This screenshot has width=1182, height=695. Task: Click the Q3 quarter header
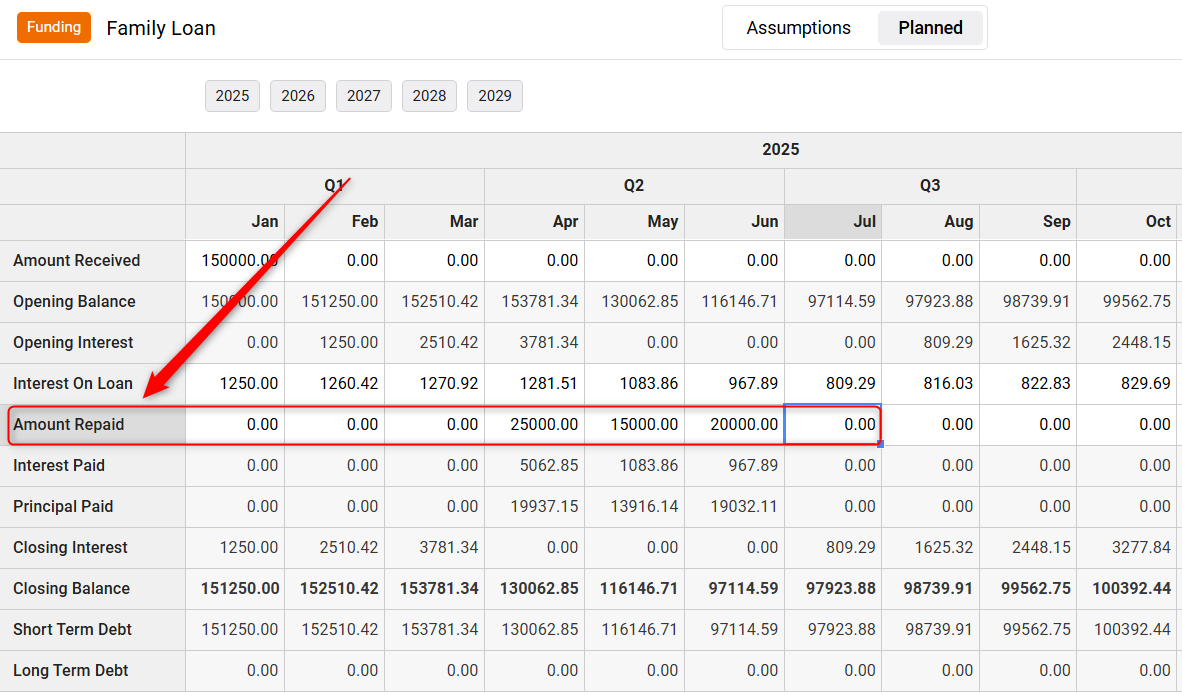930,186
